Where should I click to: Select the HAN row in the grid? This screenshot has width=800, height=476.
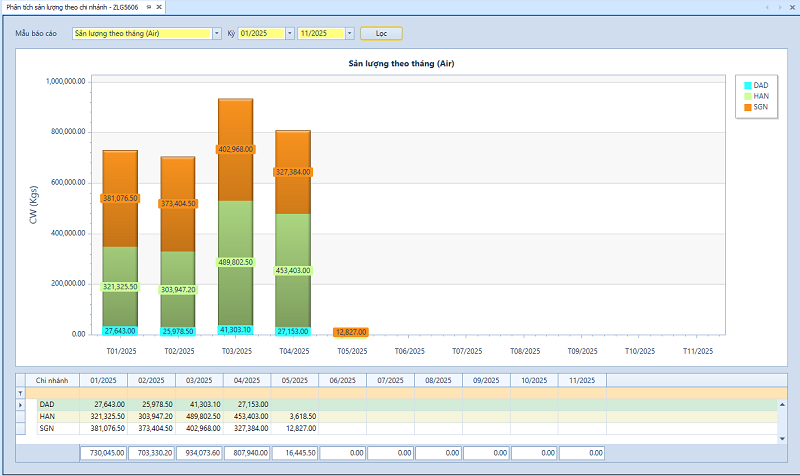point(48,416)
